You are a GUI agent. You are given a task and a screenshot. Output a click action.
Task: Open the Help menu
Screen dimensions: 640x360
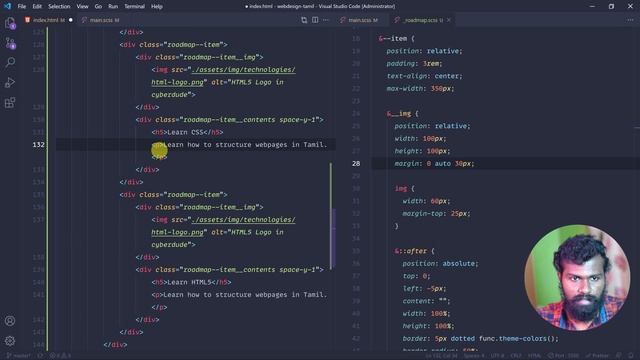tap(157, 7)
